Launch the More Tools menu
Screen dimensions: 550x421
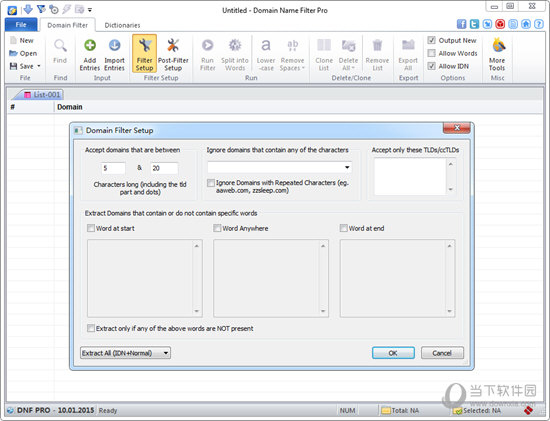pos(497,54)
